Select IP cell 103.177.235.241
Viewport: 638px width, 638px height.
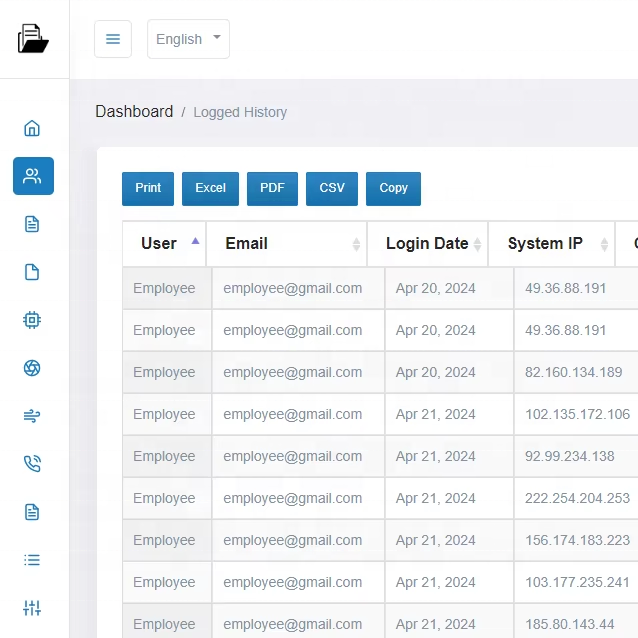(577, 582)
